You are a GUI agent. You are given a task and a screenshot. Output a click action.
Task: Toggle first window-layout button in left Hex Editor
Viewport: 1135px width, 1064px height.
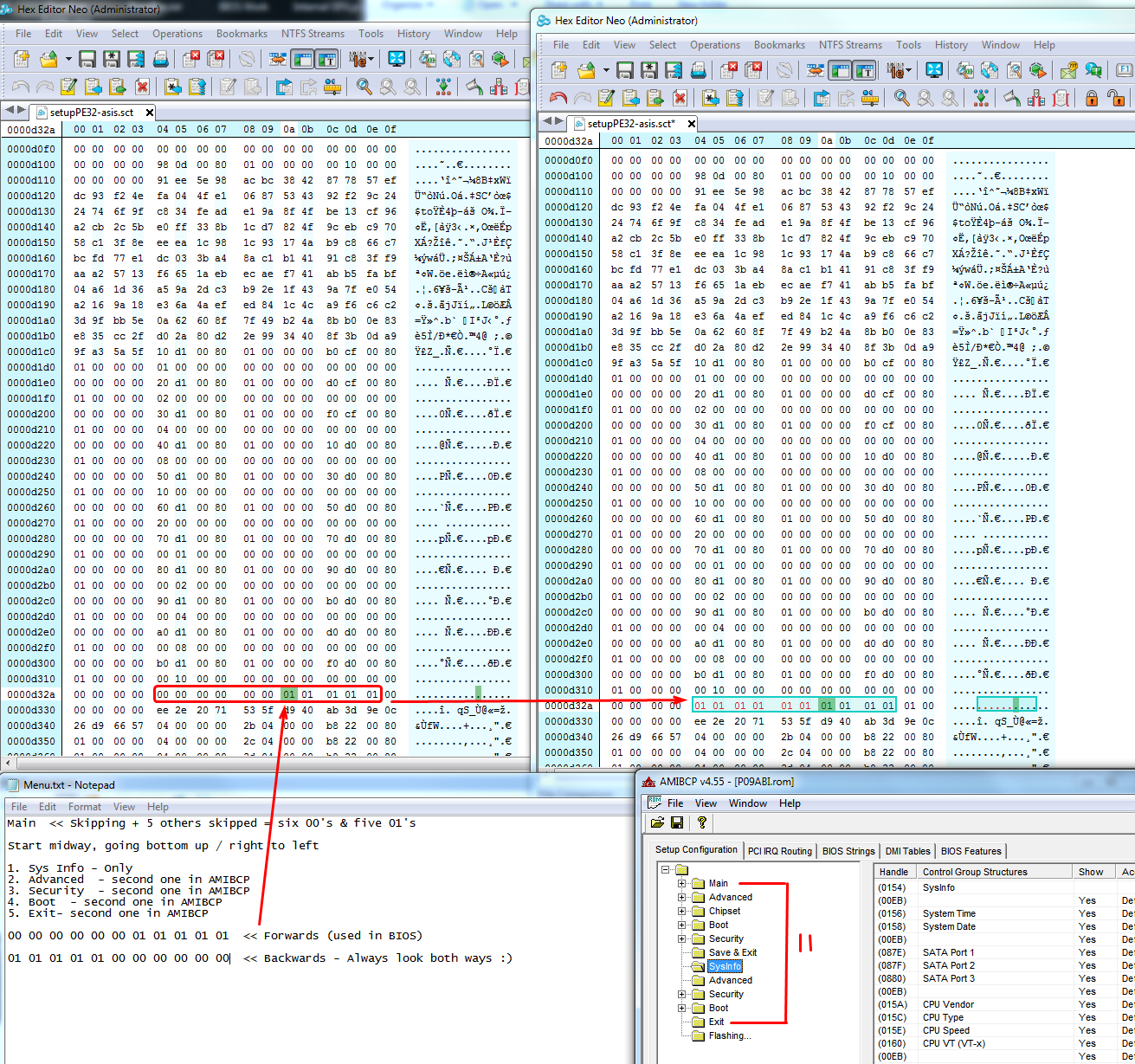[x=302, y=59]
